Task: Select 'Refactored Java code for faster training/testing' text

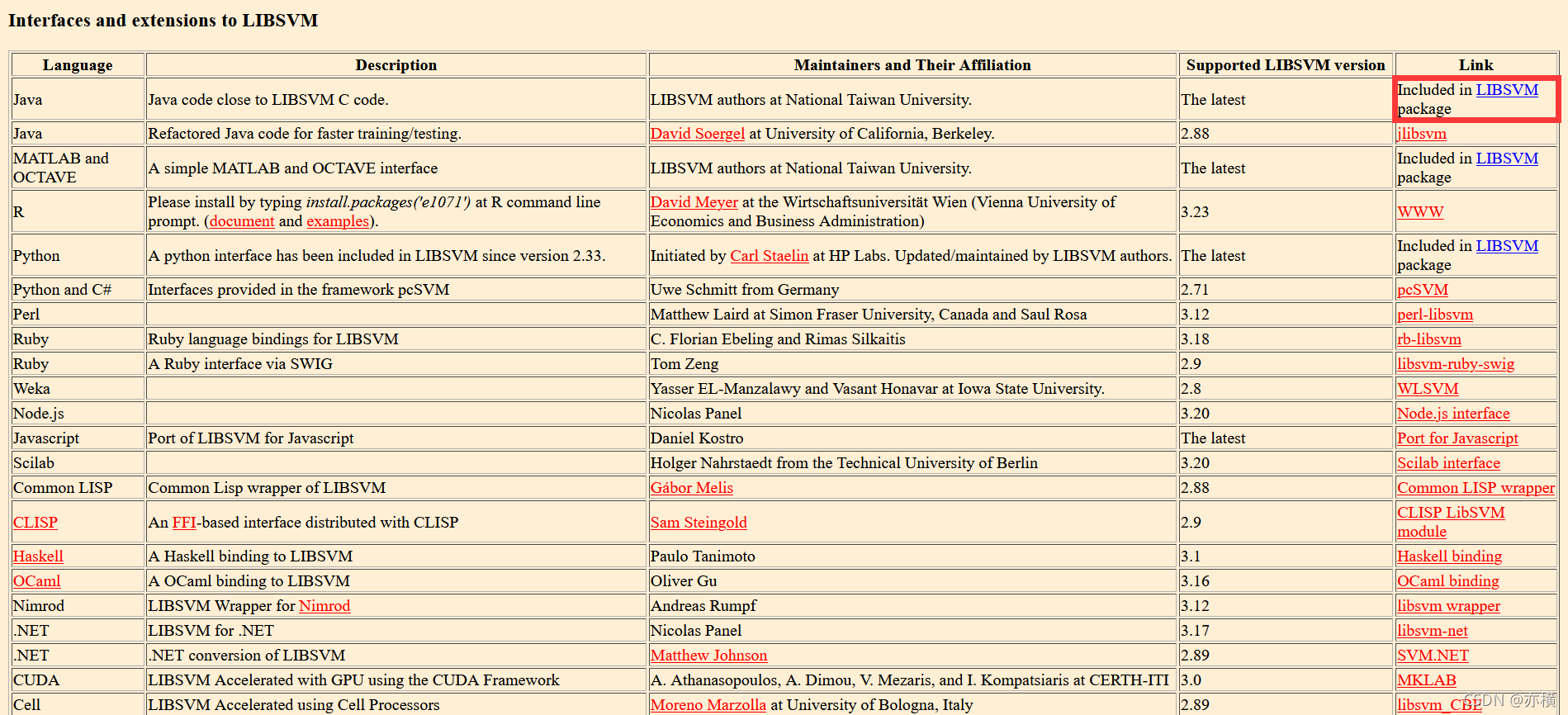Action: click(x=305, y=134)
